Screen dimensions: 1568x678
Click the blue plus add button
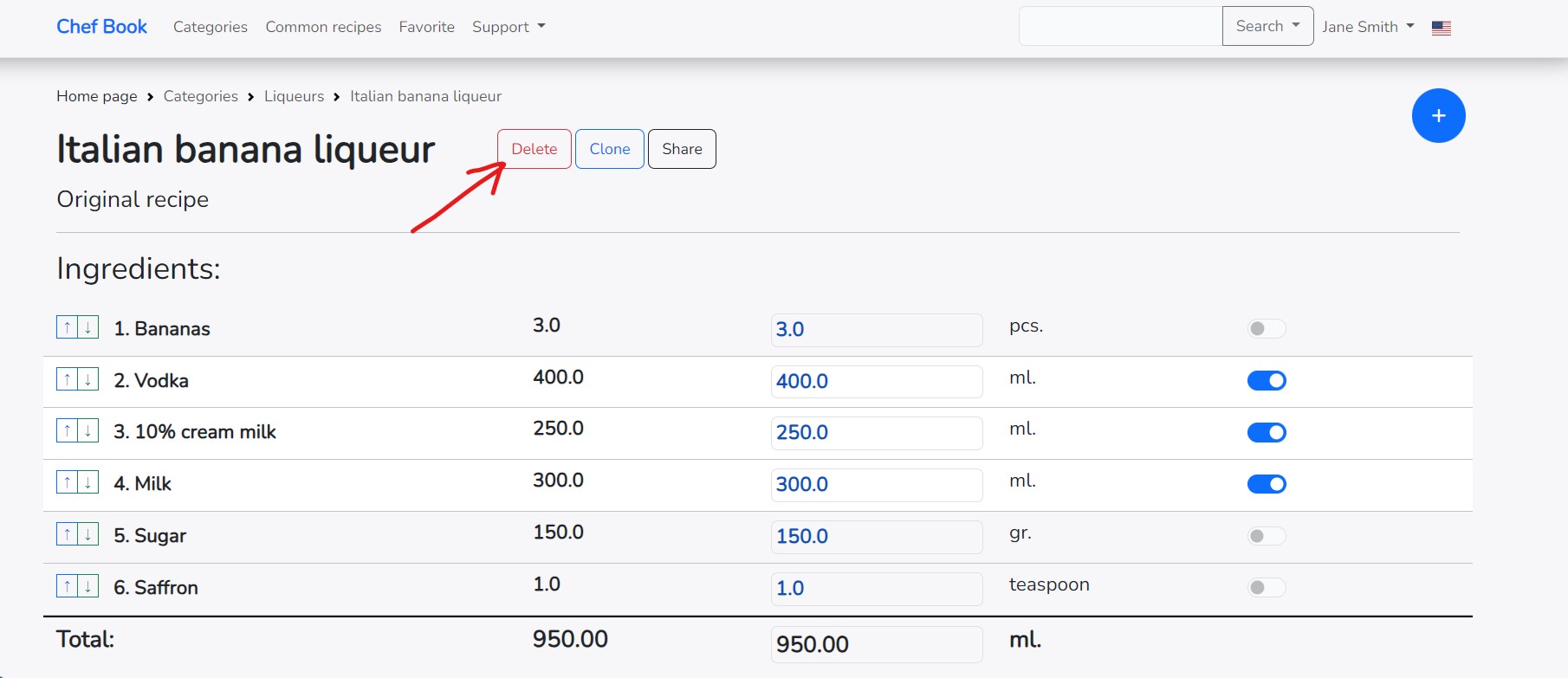click(x=1438, y=115)
